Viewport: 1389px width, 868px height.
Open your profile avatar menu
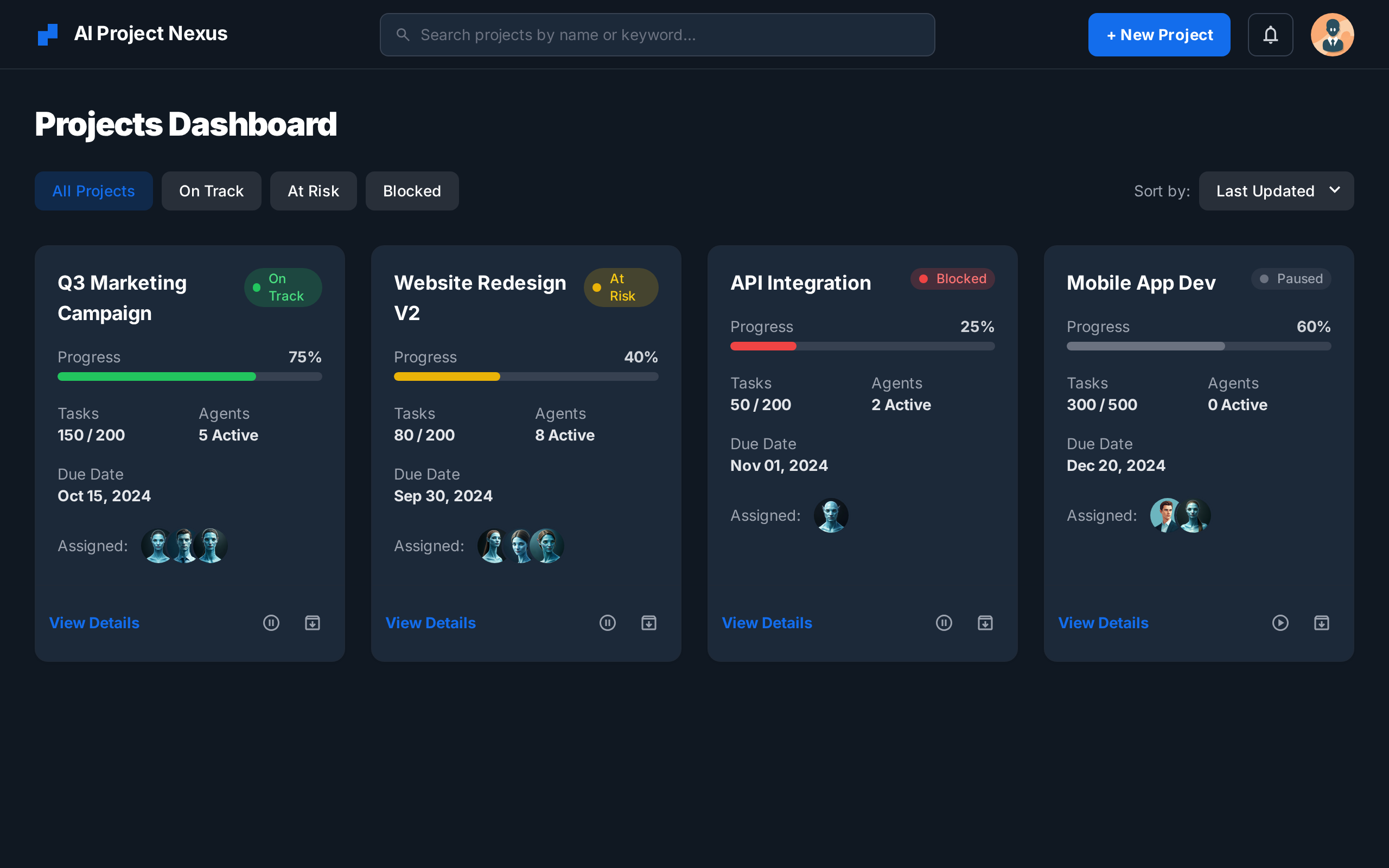pos(1331,34)
